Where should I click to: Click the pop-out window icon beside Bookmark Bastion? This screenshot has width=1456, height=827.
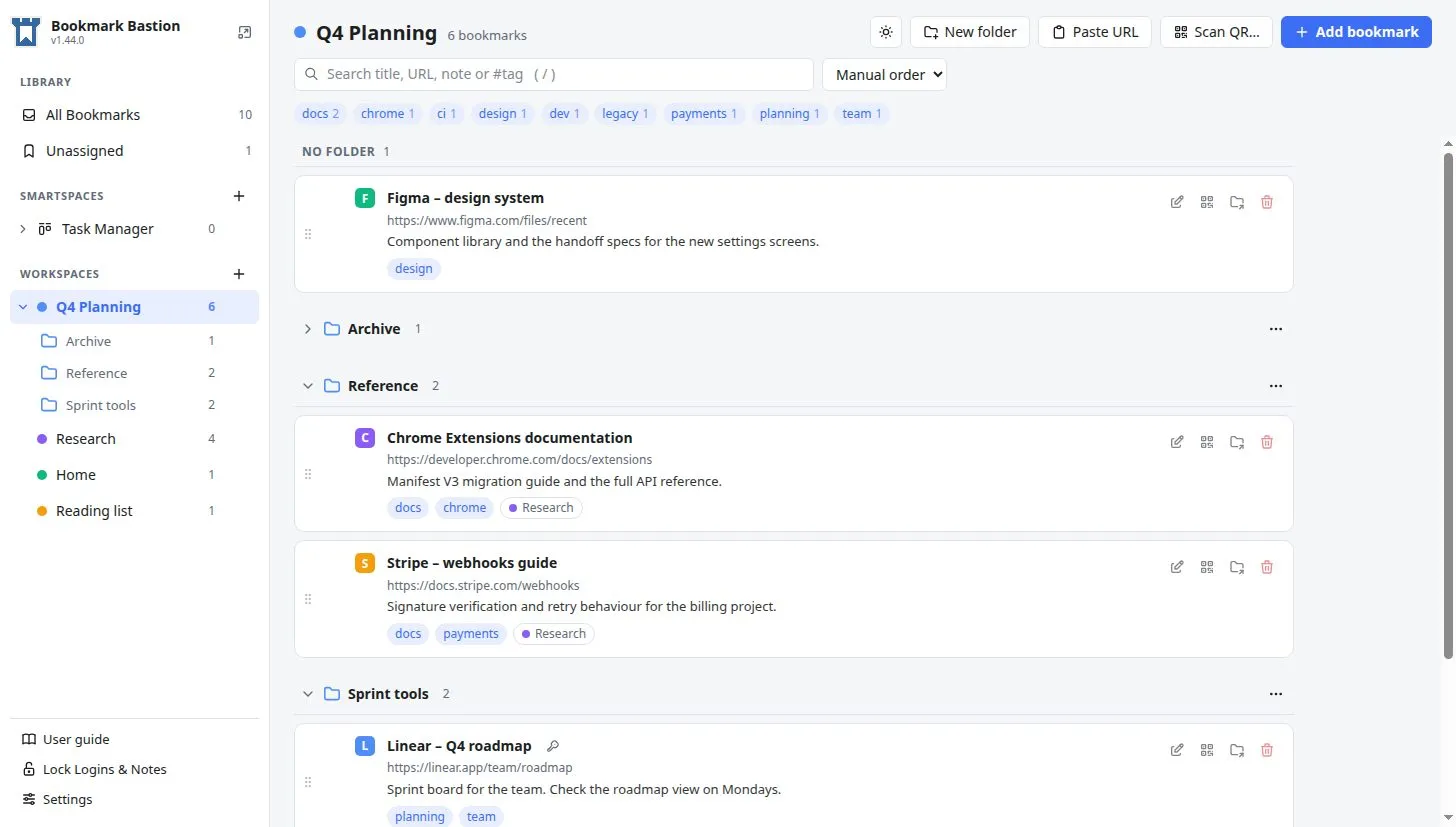coord(244,32)
